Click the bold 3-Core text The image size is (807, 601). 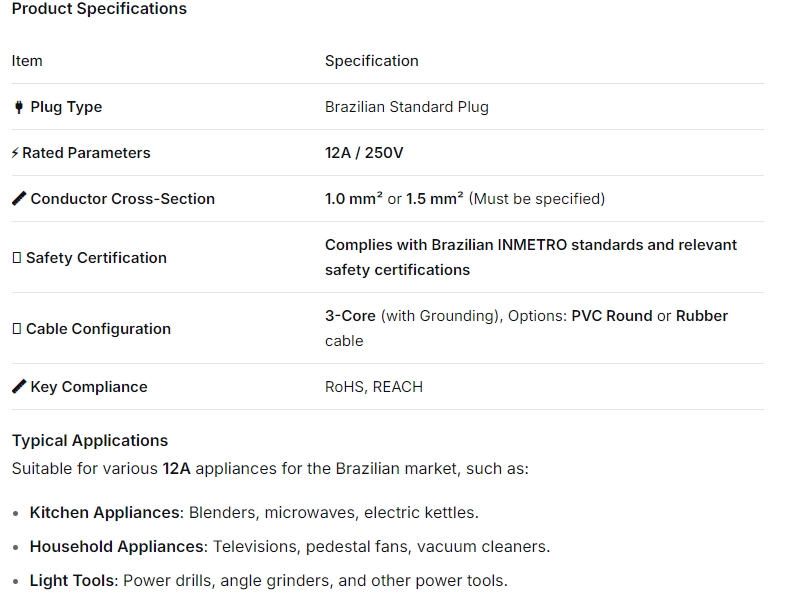(x=350, y=316)
